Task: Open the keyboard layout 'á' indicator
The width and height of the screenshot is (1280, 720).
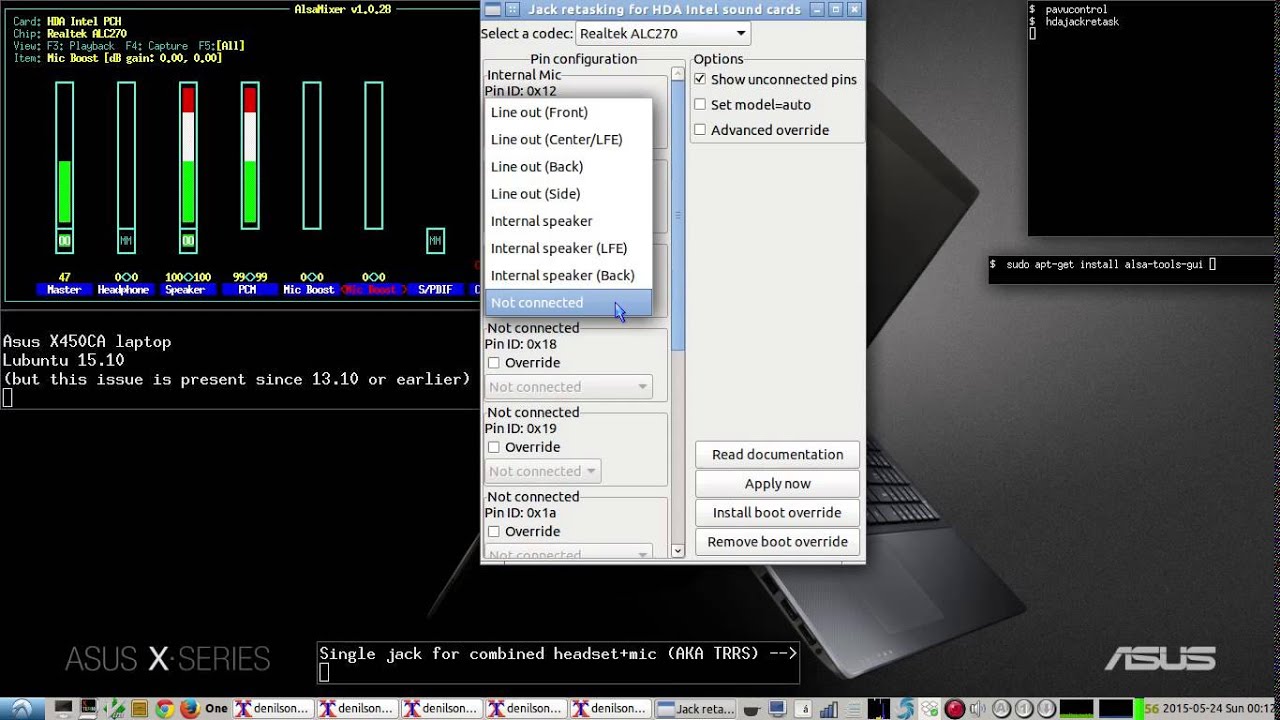Action: tap(805, 708)
